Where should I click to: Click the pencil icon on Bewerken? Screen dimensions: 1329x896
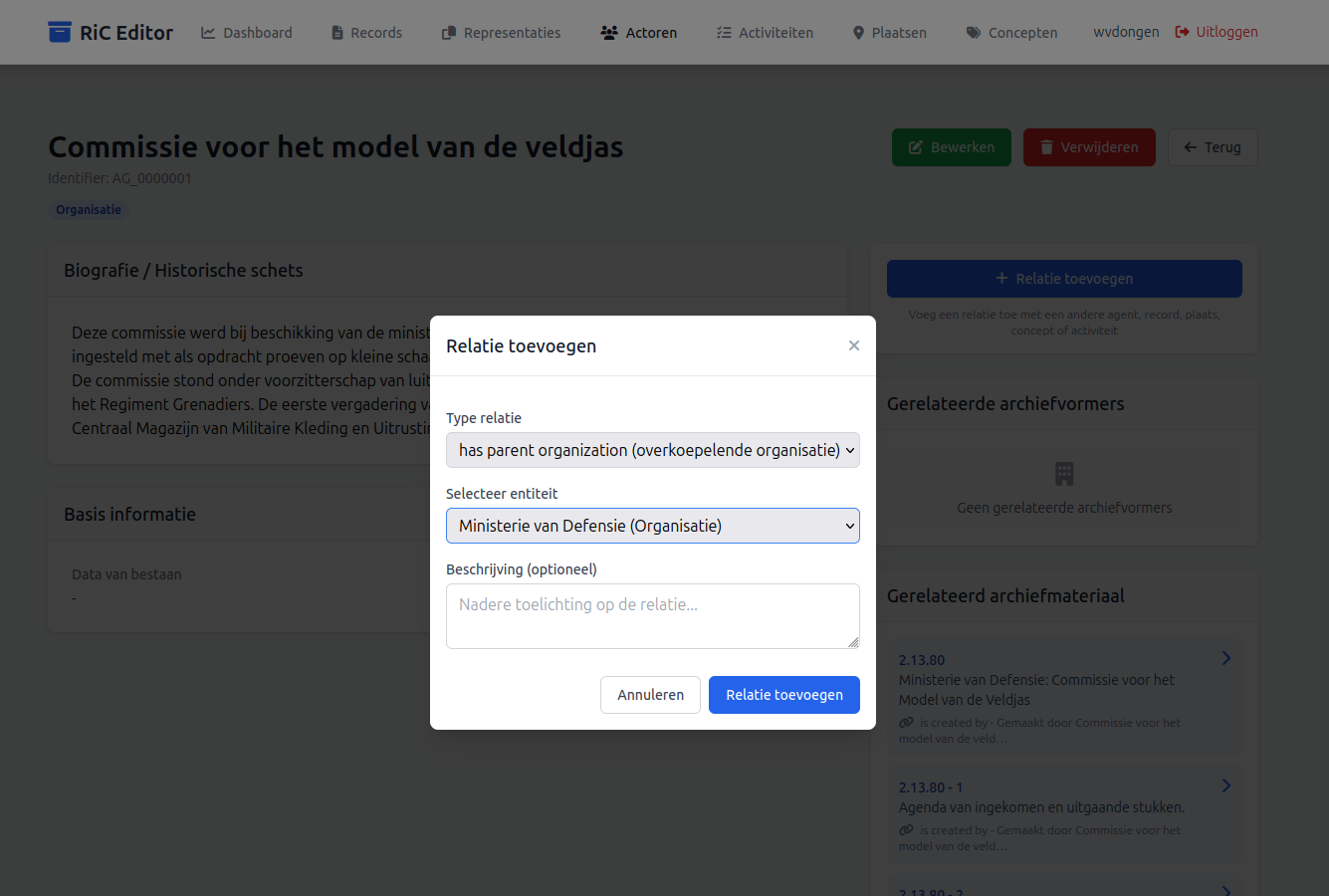pyautogui.click(x=916, y=147)
